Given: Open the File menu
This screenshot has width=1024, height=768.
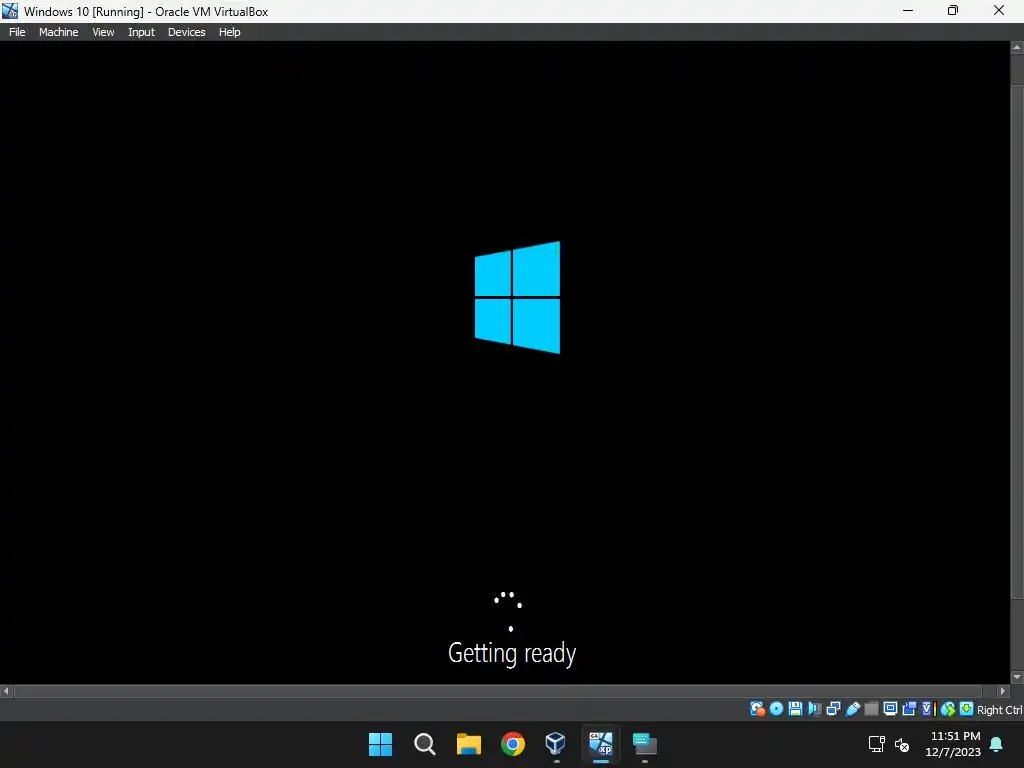Looking at the screenshot, I should point(17,32).
